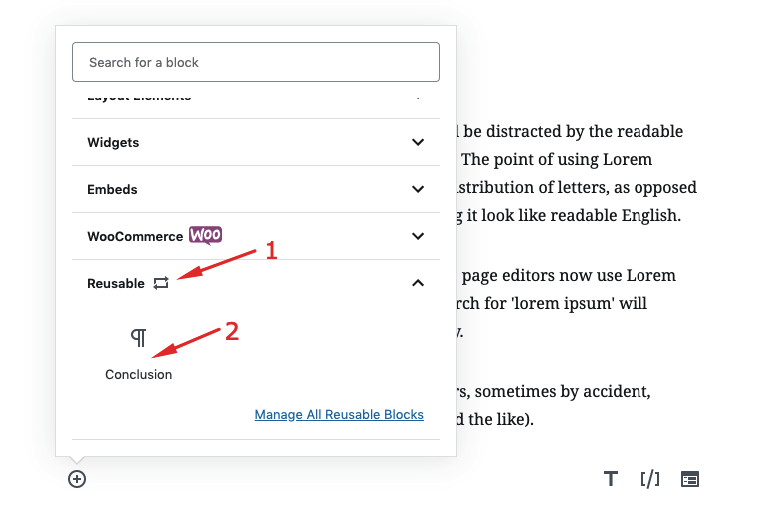The image size is (779, 514).
Task: Expand the partially hidden Layout Elements chevron
Action: (418, 97)
